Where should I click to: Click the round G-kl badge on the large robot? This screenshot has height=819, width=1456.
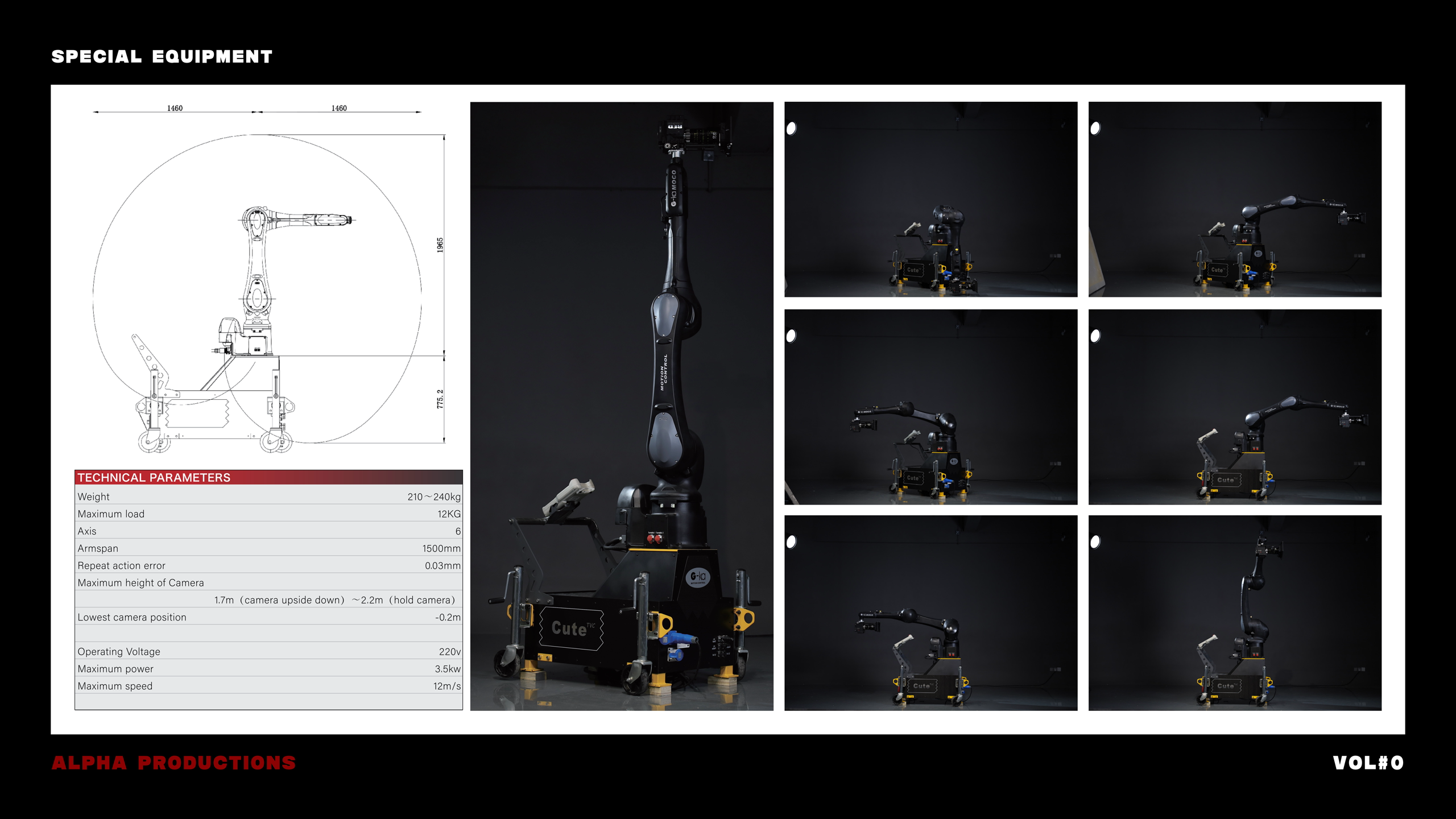click(x=698, y=577)
